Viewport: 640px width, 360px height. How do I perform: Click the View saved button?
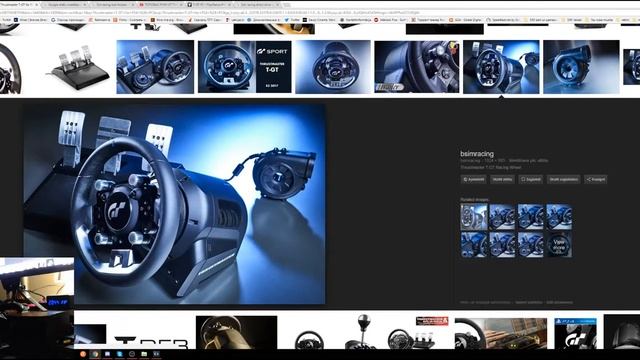(563, 179)
